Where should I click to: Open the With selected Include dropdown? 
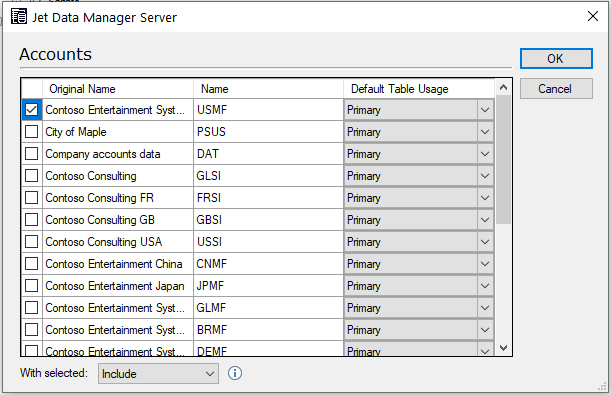tap(158, 374)
